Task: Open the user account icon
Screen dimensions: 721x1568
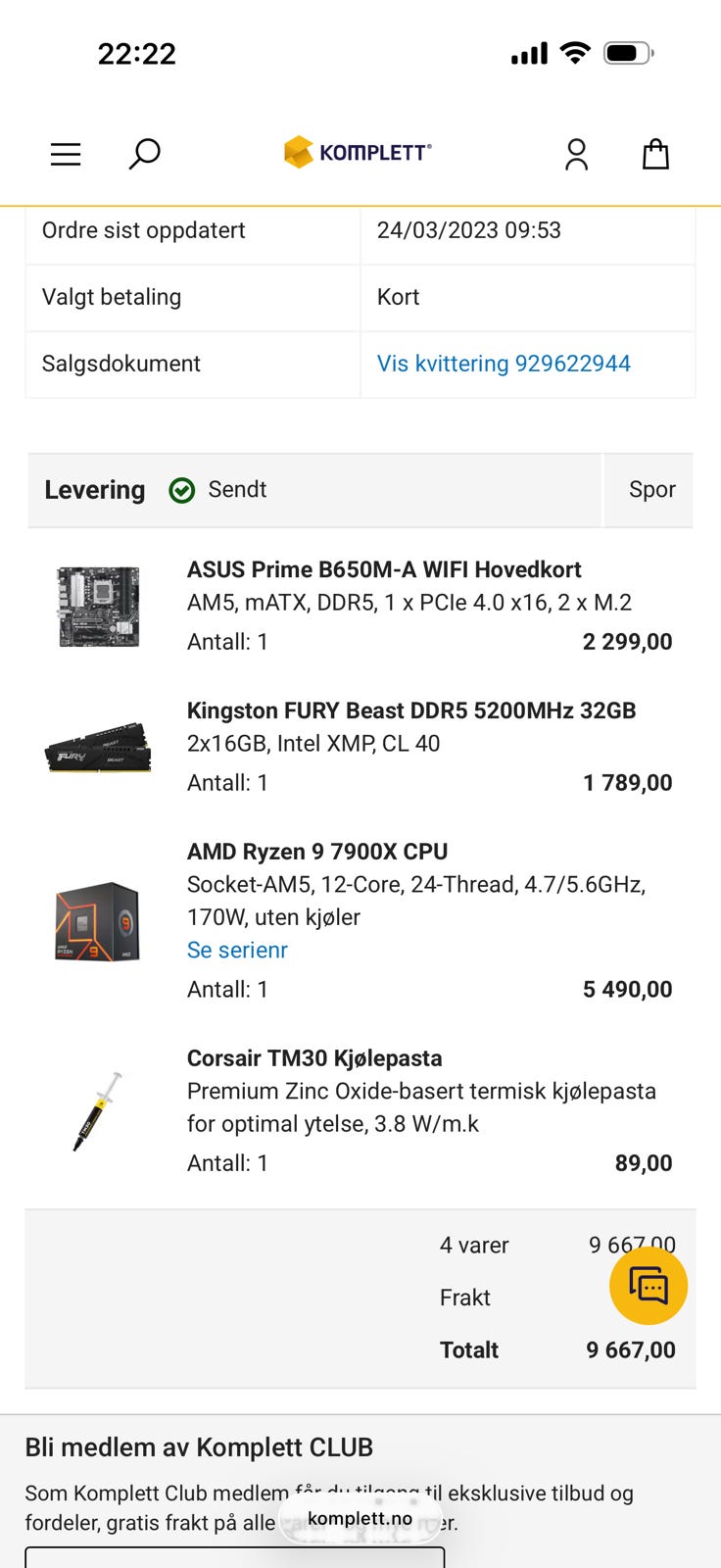Action: click(x=576, y=154)
